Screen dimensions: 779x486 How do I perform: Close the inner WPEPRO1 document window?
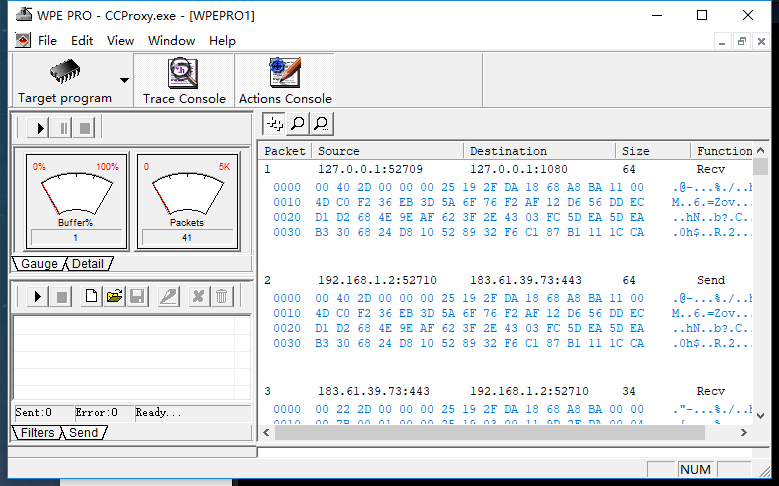[x=761, y=41]
